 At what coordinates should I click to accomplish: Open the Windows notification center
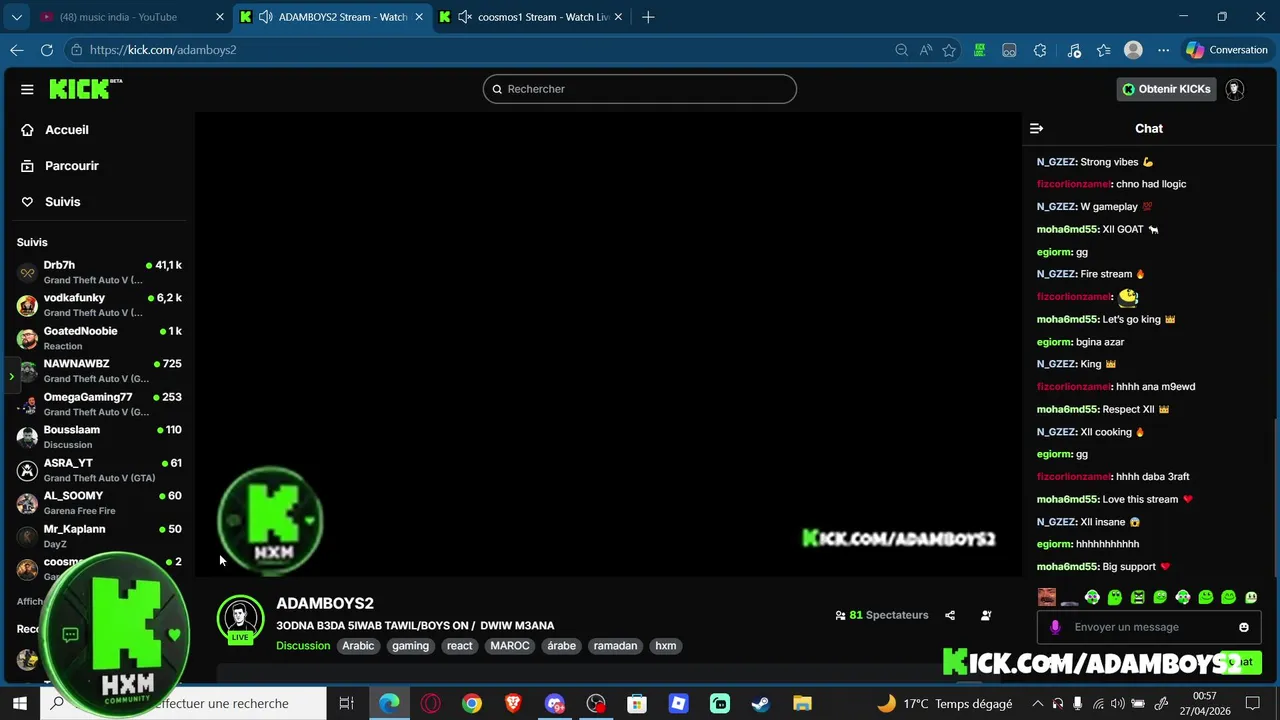pos(1252,703)
